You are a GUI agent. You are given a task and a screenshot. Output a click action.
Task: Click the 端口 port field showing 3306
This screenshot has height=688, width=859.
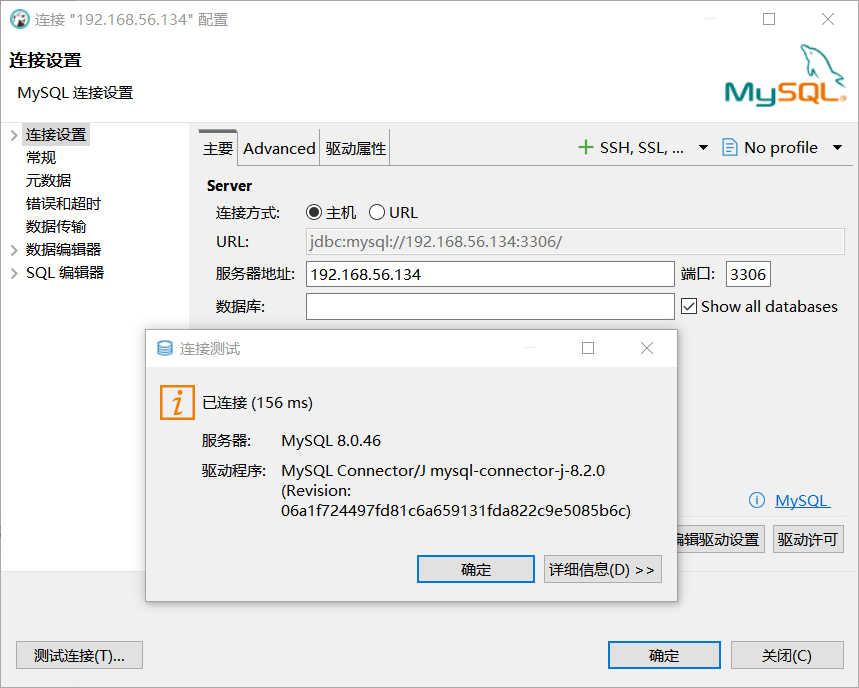coord(748,274)
